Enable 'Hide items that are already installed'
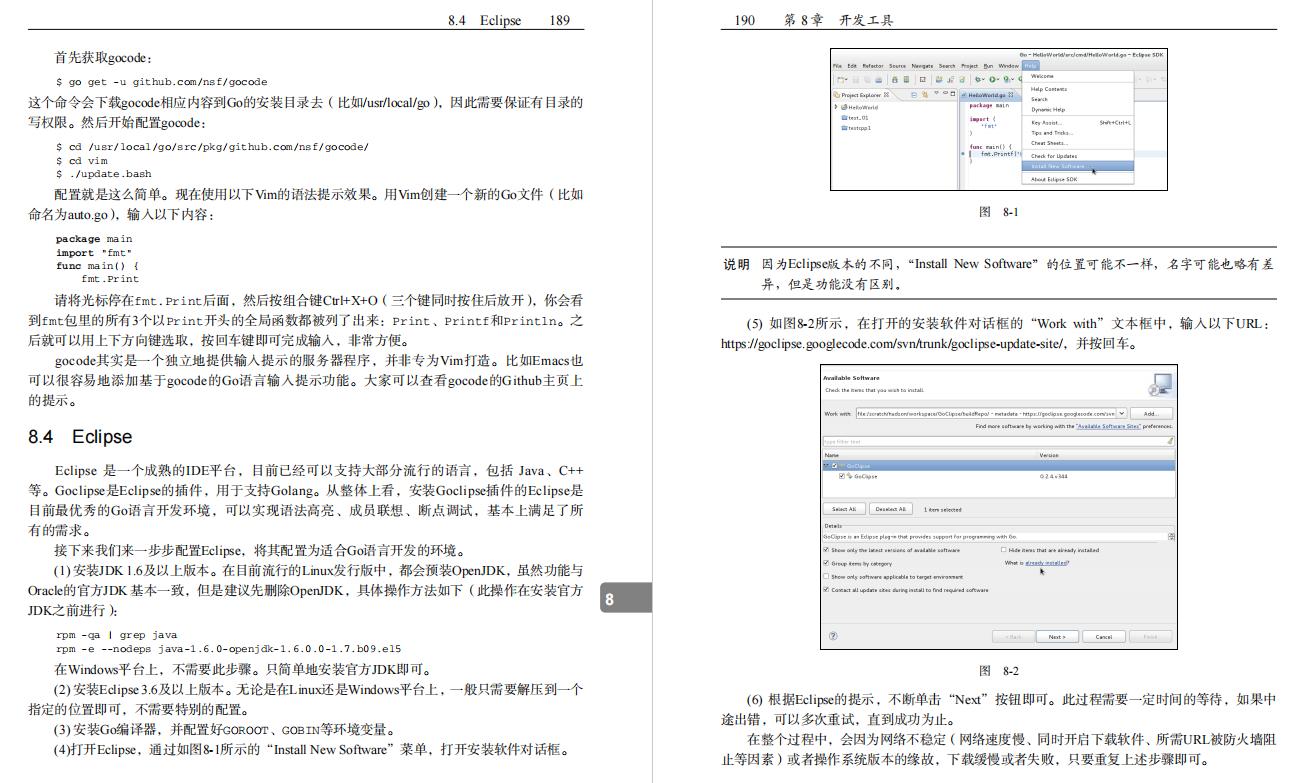 pos(1002,549)
